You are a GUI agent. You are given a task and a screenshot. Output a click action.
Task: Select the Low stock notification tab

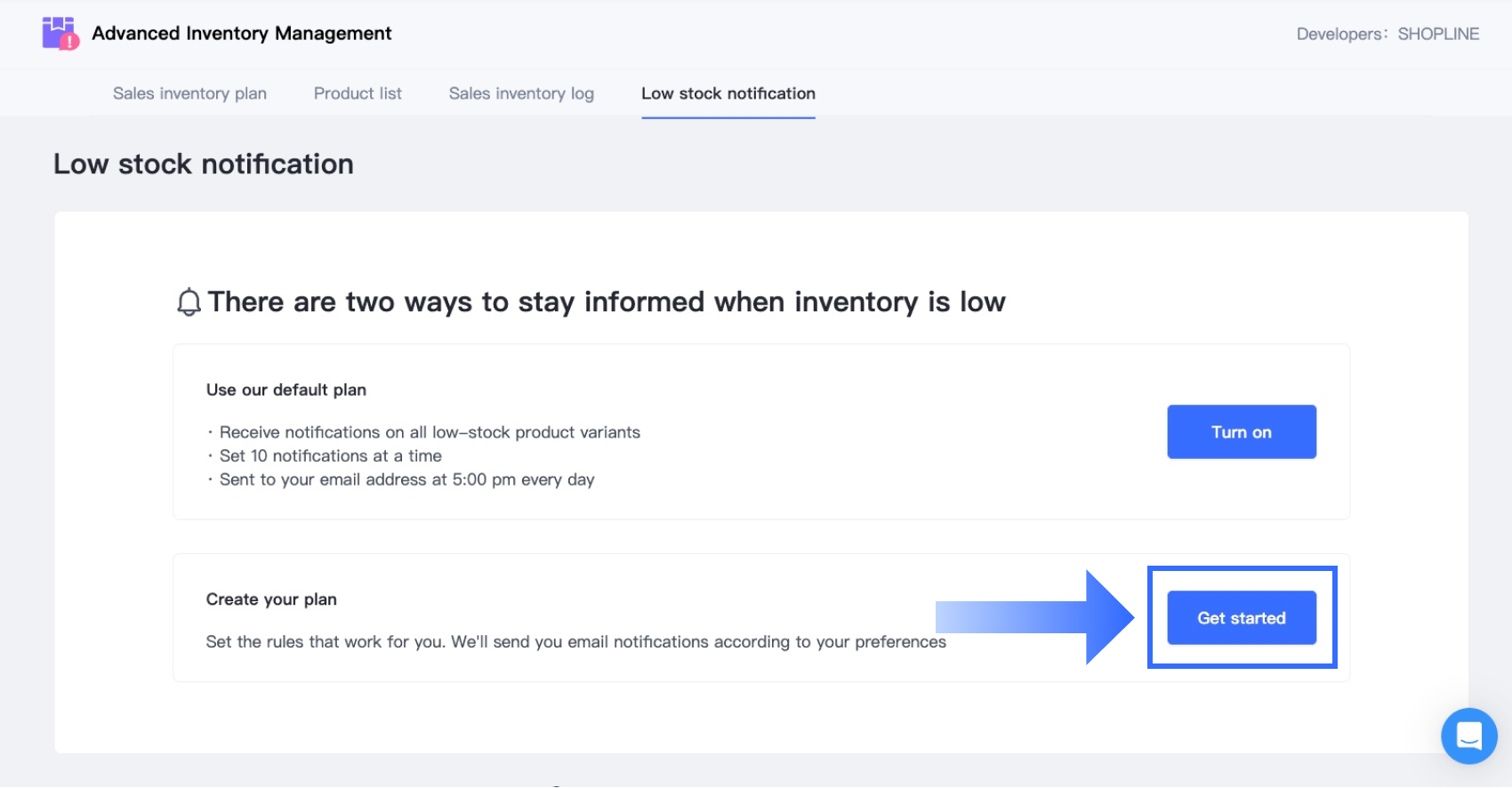coord(728,93)
